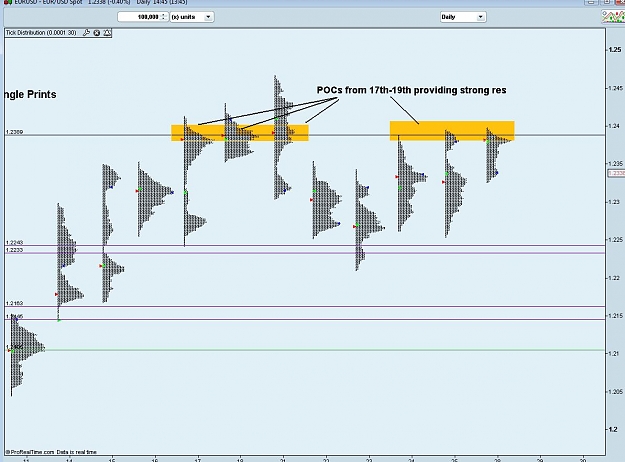Click the 1.2163 horizontal line label
Viewport: 625px width, 462px height.
click(x=15, y=303)
